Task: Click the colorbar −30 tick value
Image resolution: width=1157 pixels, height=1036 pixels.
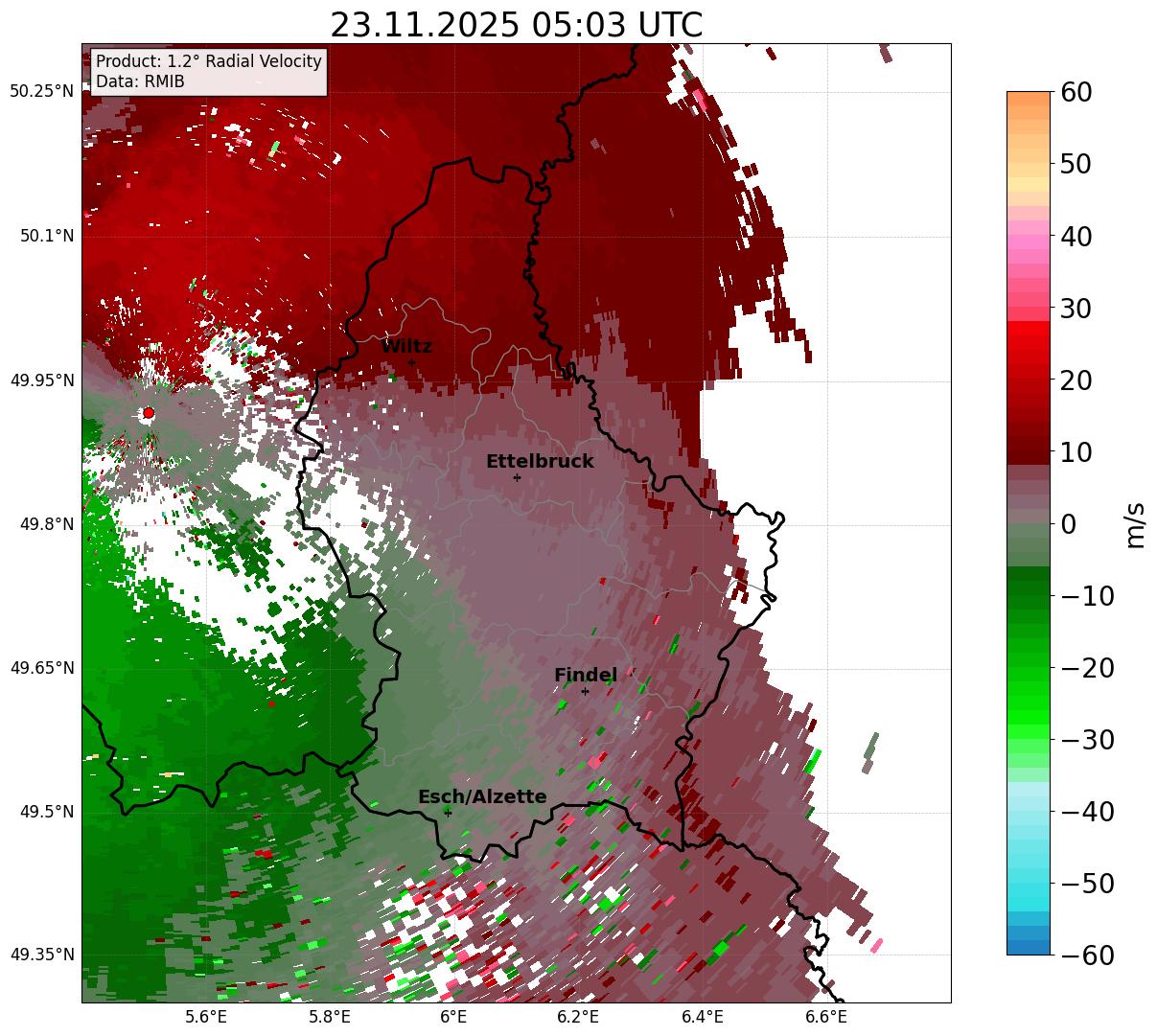Action: [1086, 740]
